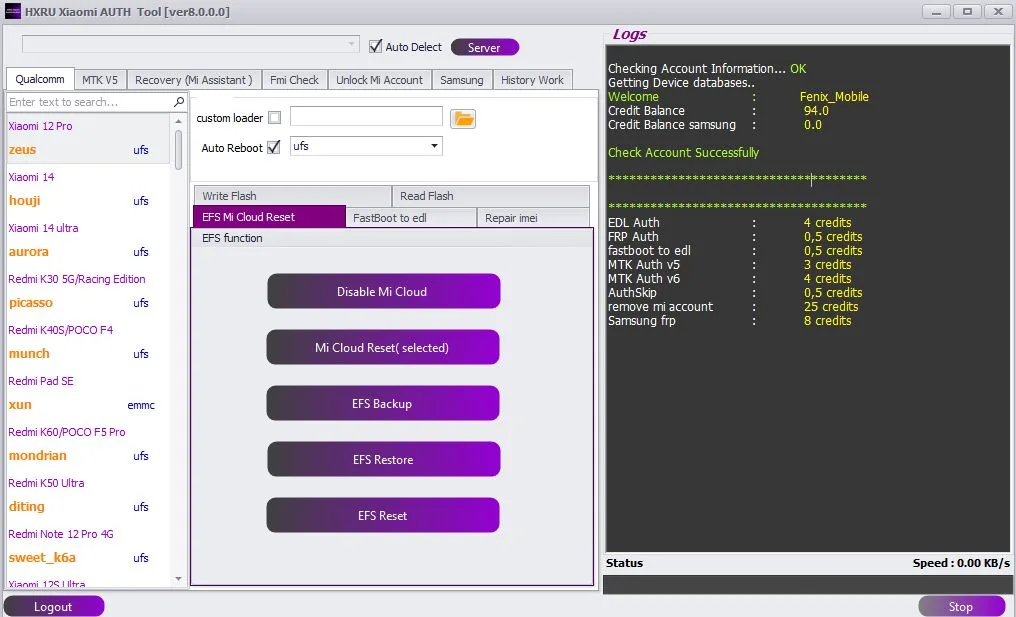This screenshot has width=1016, height=617.
Task: Select the EFS Mi Cloud Reset tab
Action: coord(269,216)
